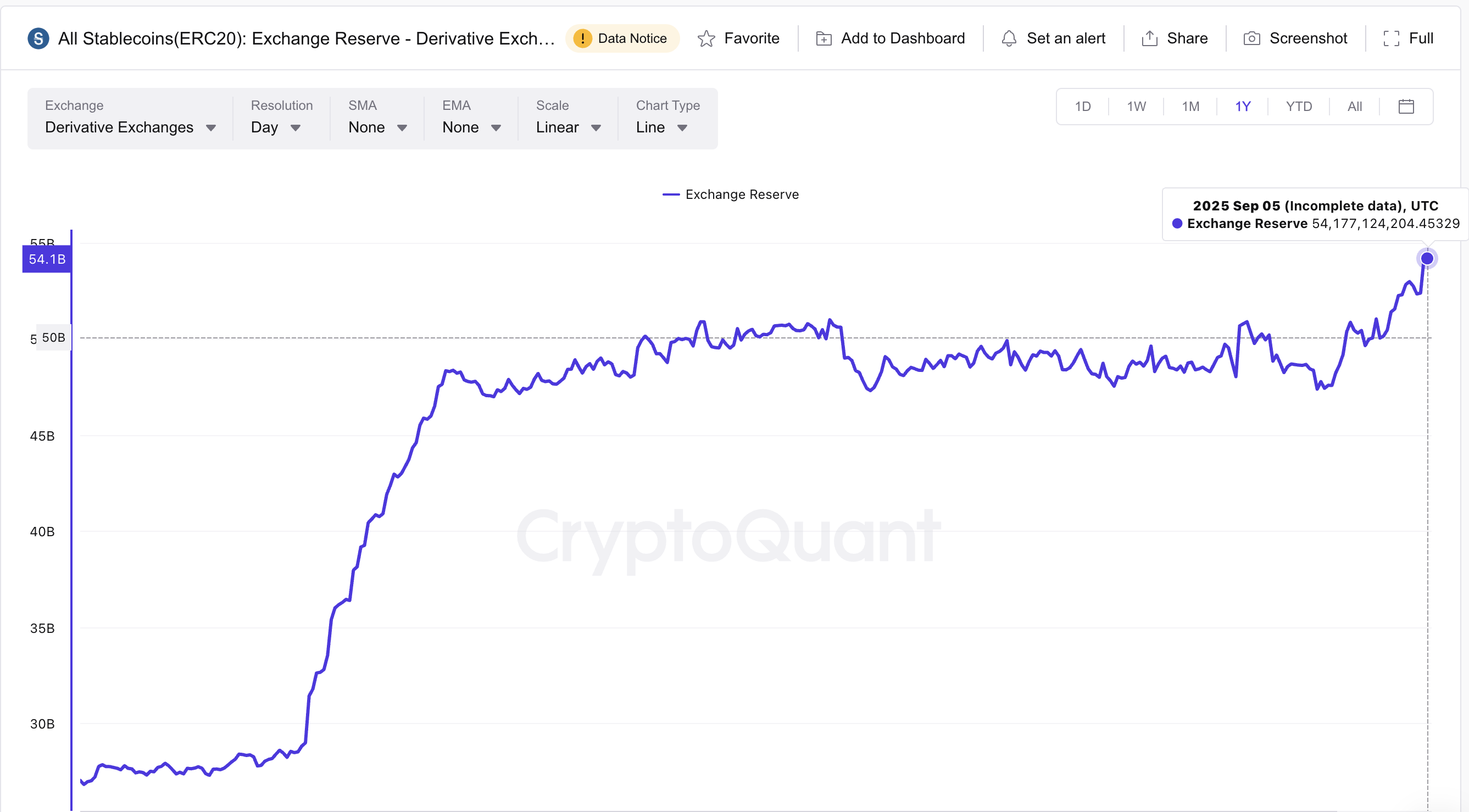
Task: Click the Set an alert bell icon
Action: pyautogui.click(x=1009, y=38)
